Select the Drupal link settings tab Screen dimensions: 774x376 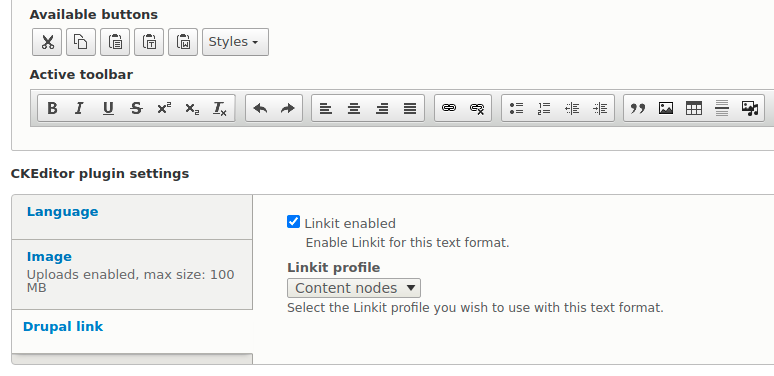[x=132, y=332]
